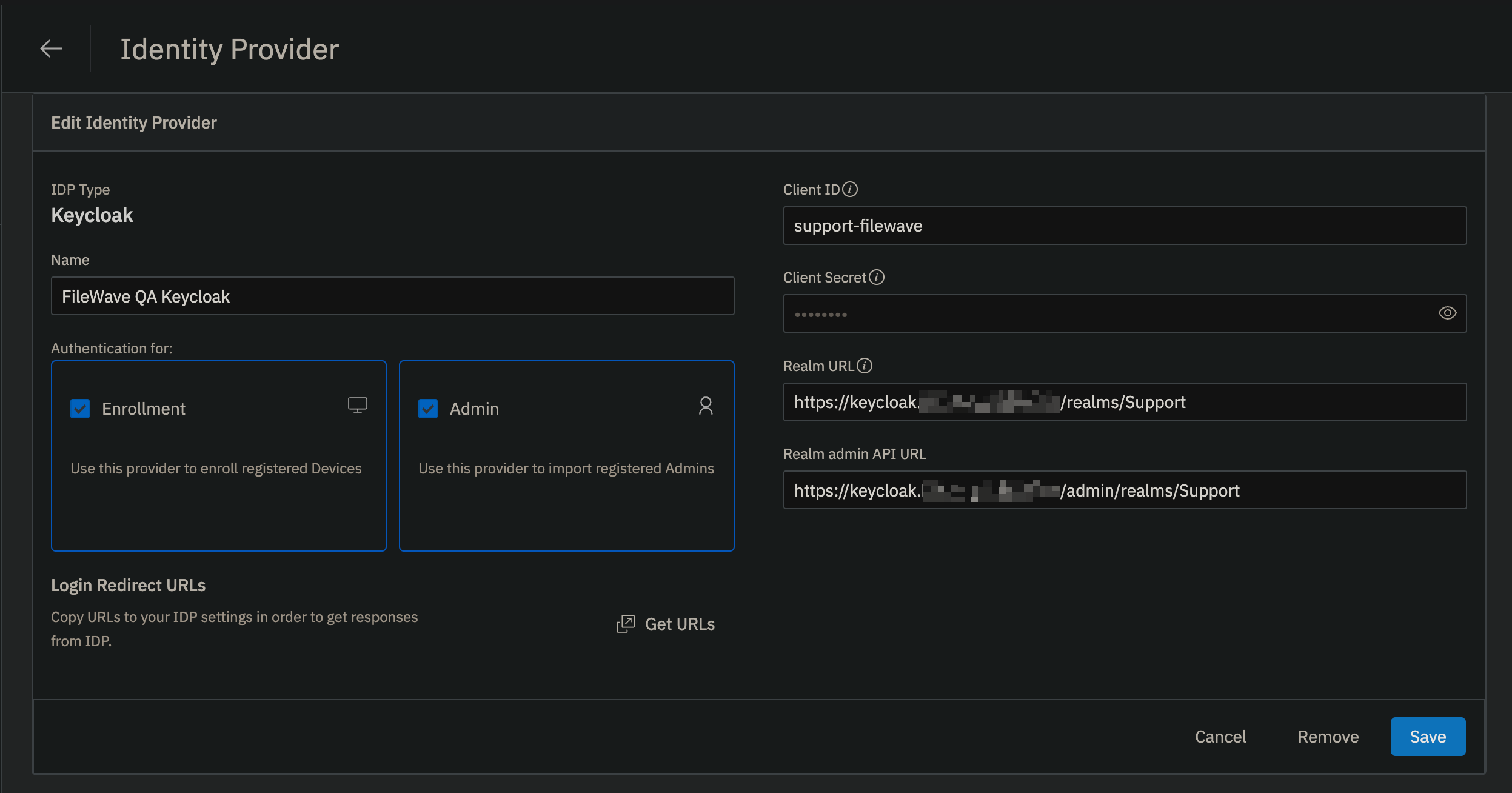Show info tooltip for Client Secret
The height and width of the screenshot is (793, 1512).
click(x=877, y=277)
